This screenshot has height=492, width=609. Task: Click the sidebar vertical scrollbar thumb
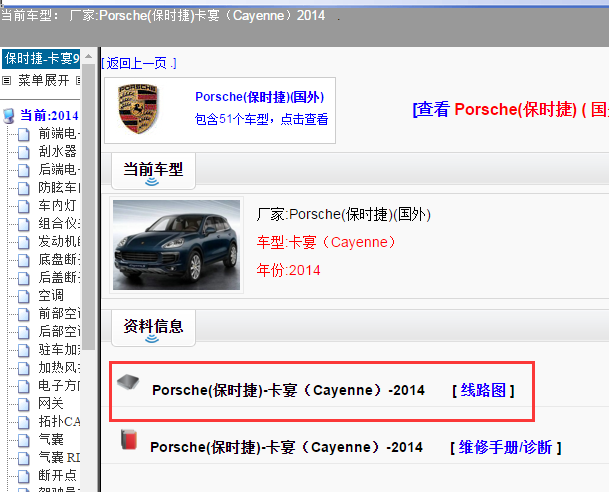pyautogui.click(x=89, y=207)
